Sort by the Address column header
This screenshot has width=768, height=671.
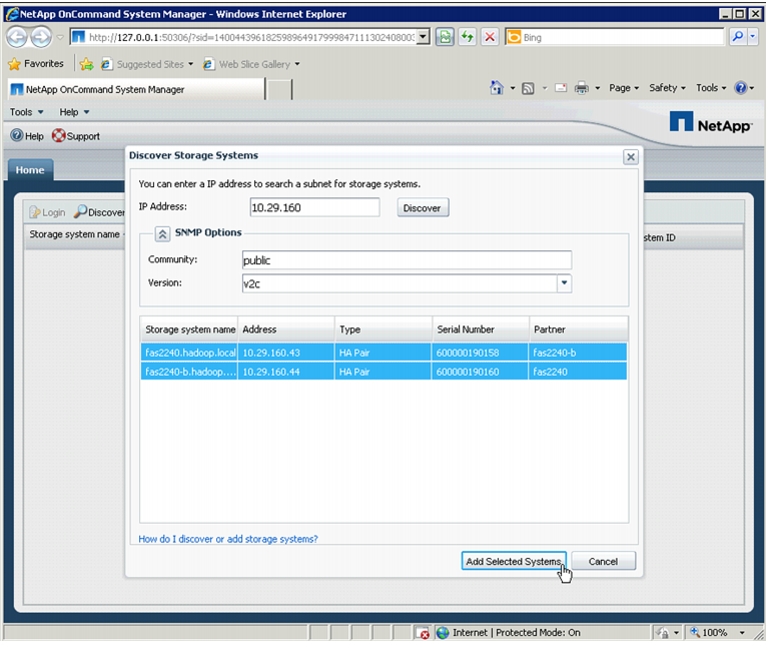click(x=286, y=329)
